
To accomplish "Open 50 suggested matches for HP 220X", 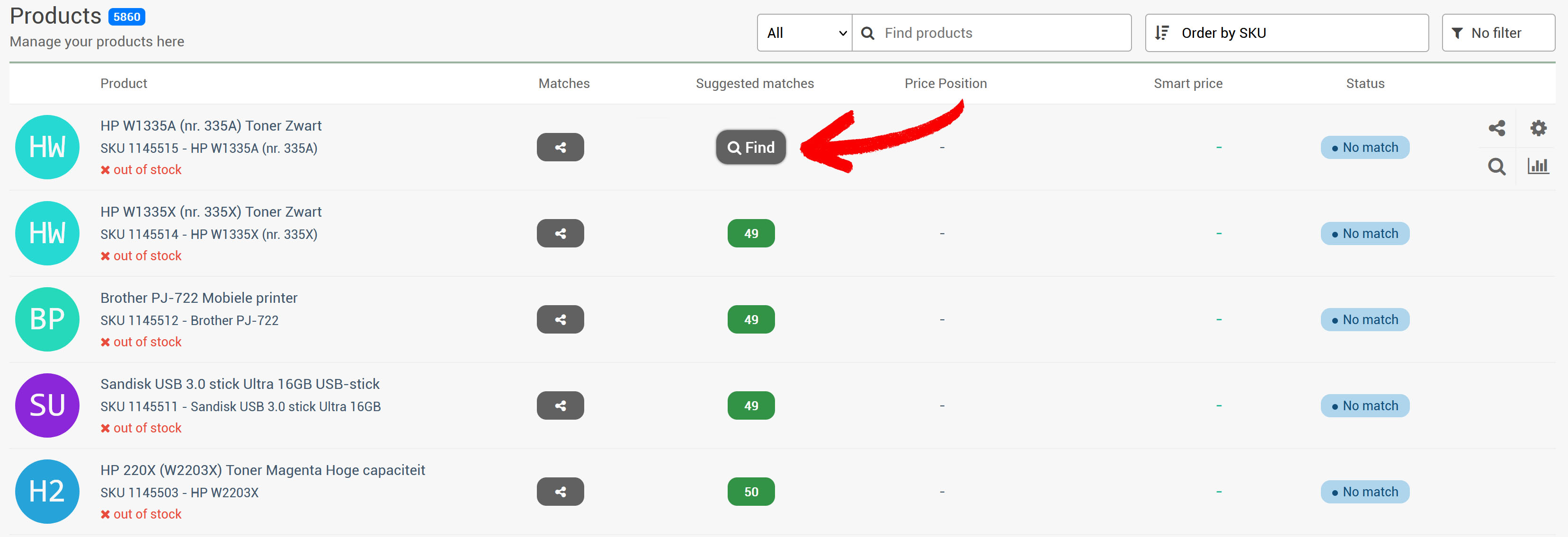I will (x=750, y=492).
